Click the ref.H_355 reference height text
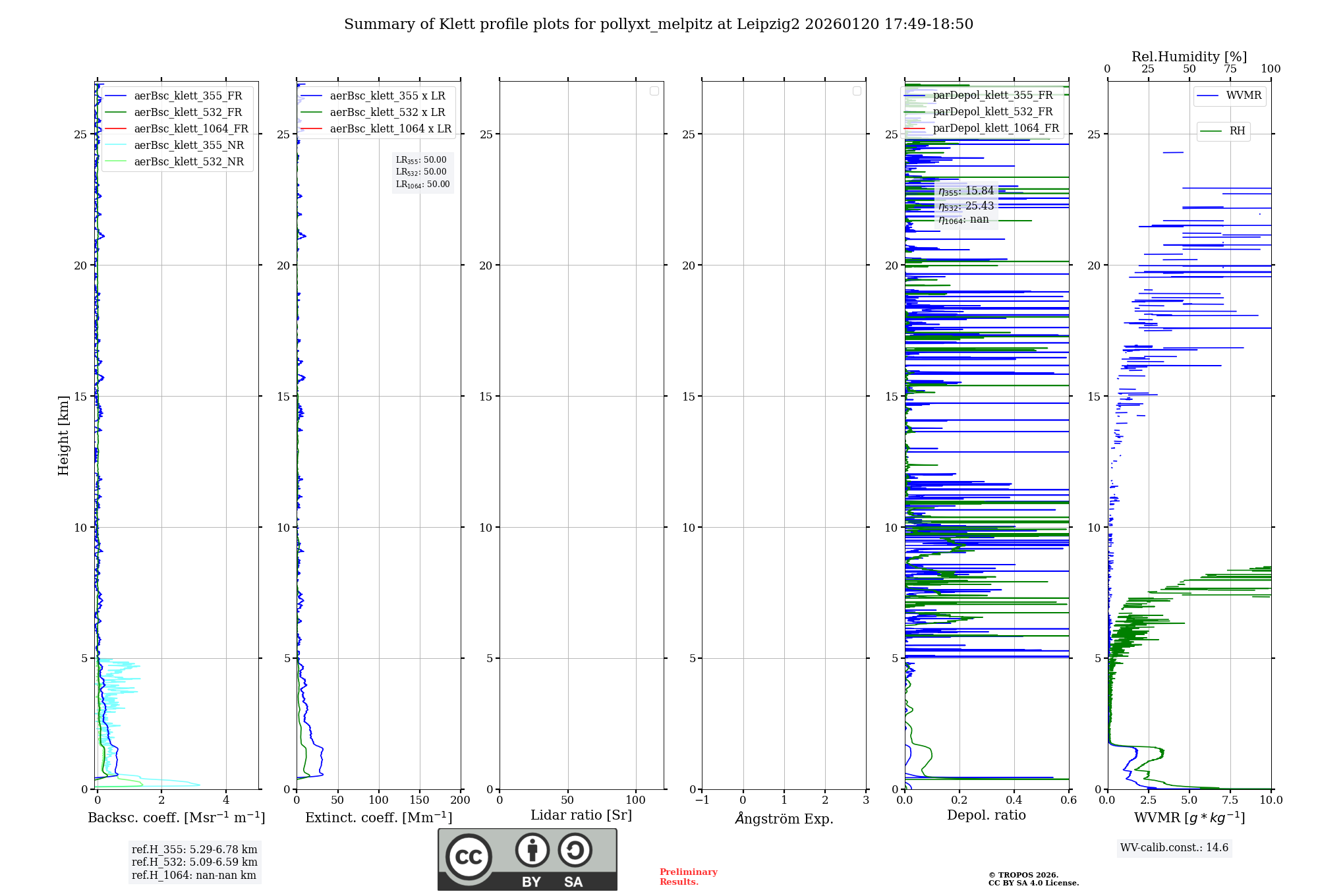 [194, 849]
